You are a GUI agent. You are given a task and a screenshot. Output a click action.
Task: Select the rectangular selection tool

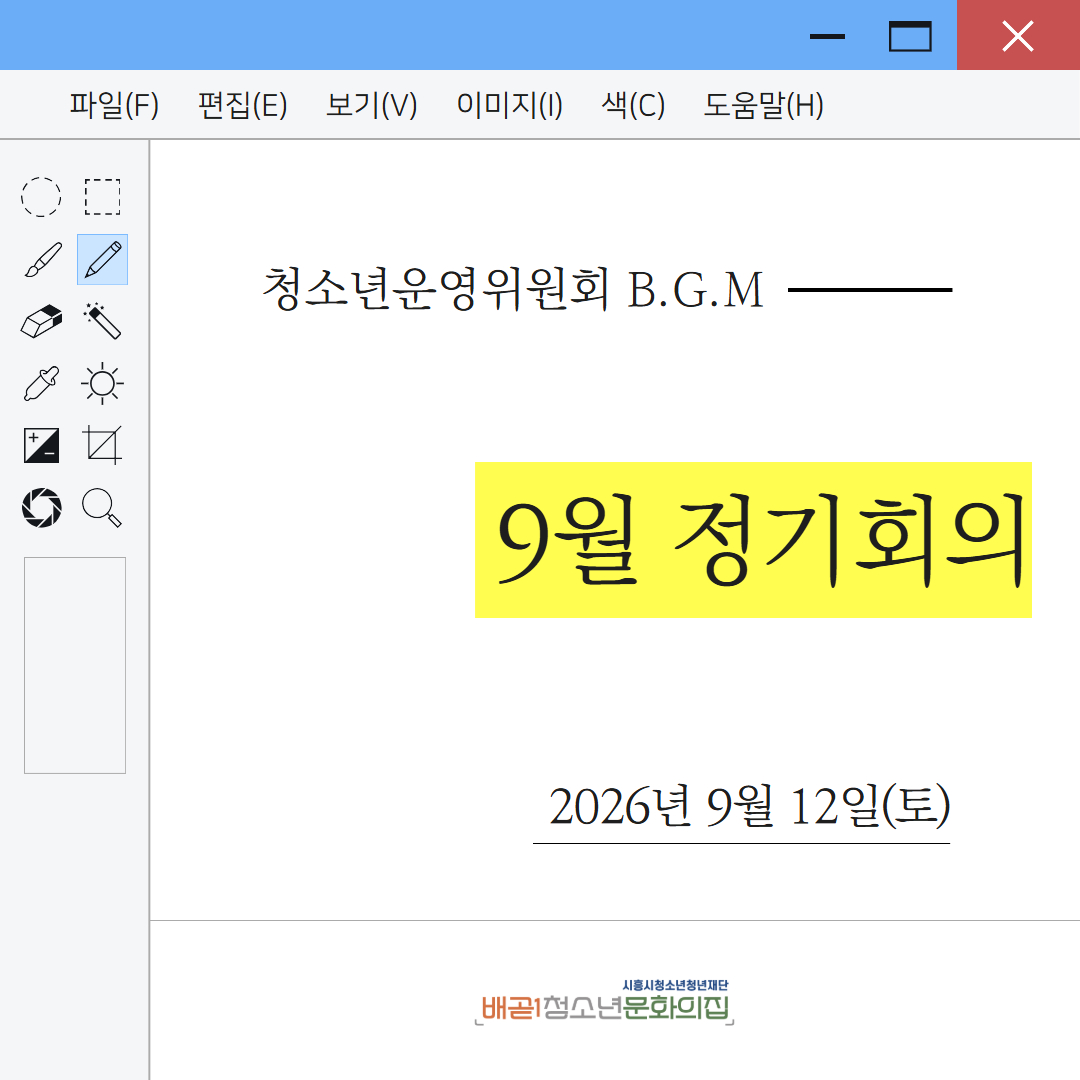pyautogui.click(x=103, y=197)
